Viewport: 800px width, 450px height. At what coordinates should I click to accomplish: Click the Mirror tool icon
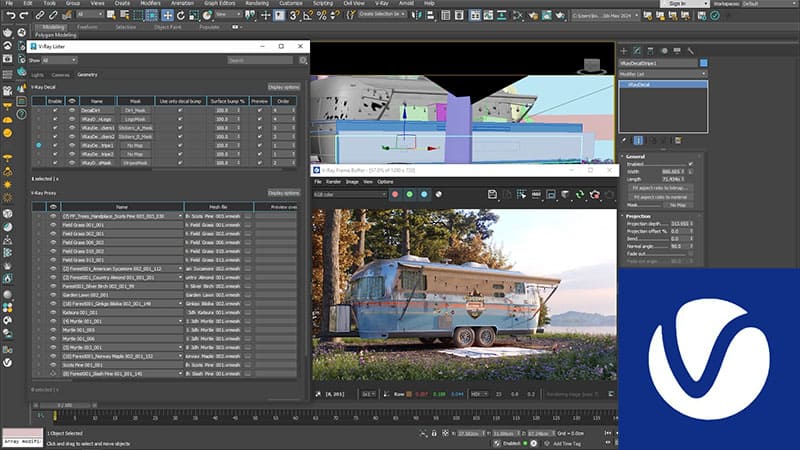coord(417,15)
